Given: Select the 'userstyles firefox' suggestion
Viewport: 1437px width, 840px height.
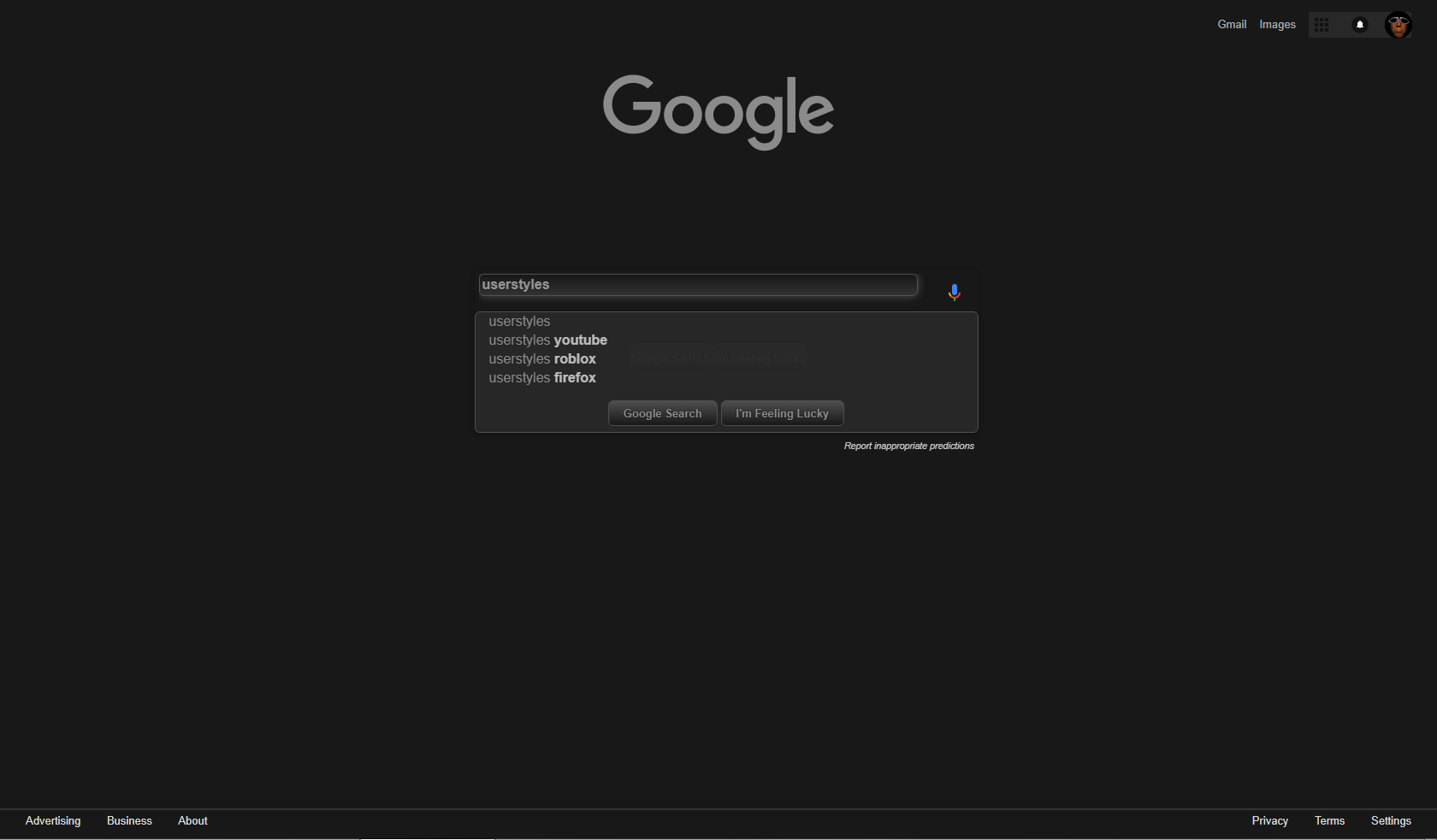Looking at the screenshot, I should (x=726, y=378).
